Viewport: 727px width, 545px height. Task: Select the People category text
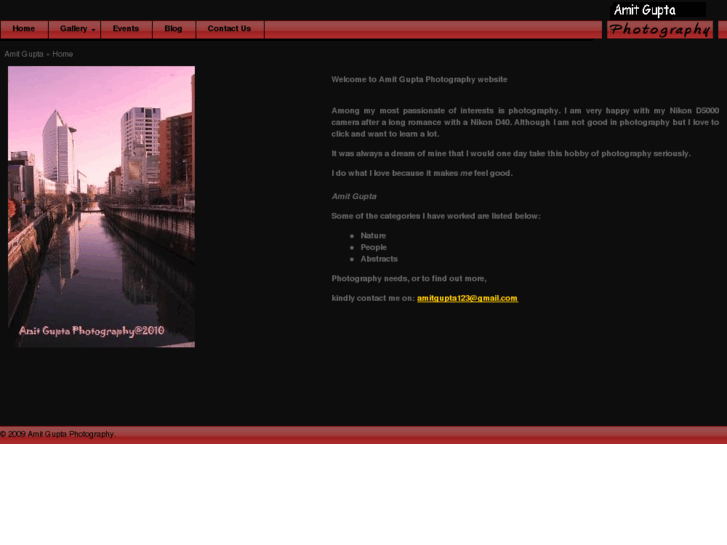click(x=374, y=247)
